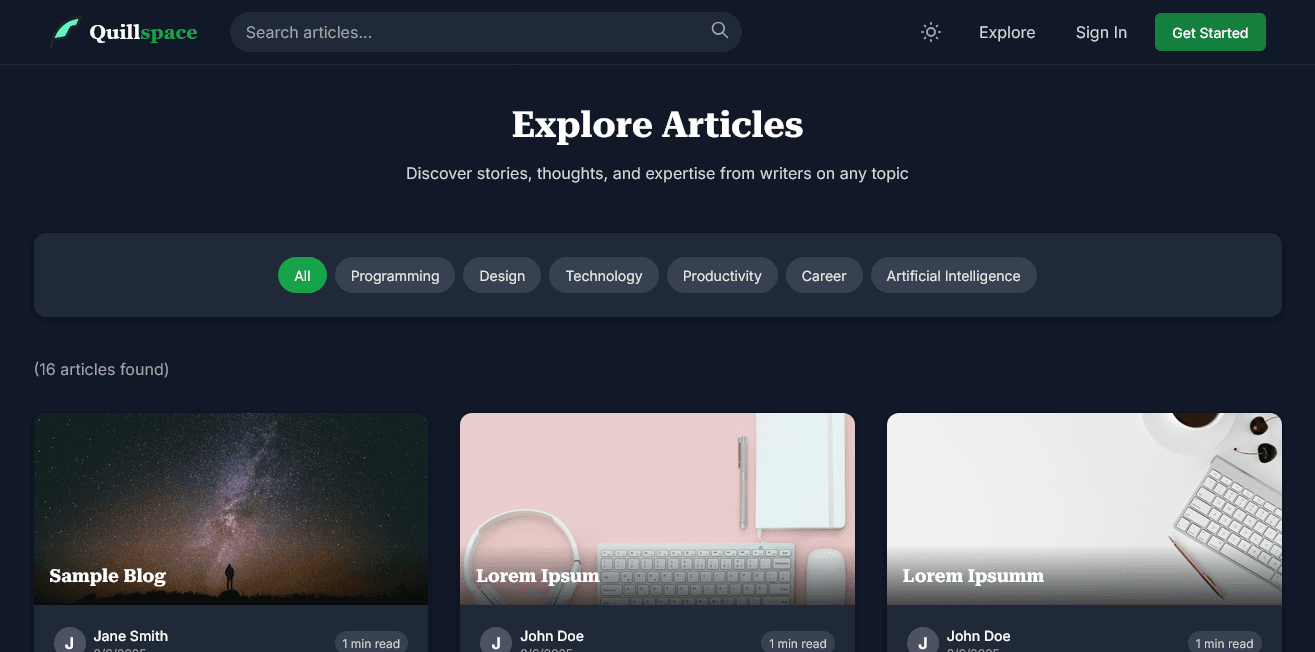Image resolution: width=1315 pixels, height=652 pixels.
Task: Click the Quillspace site name
Action: click(143, 33)
